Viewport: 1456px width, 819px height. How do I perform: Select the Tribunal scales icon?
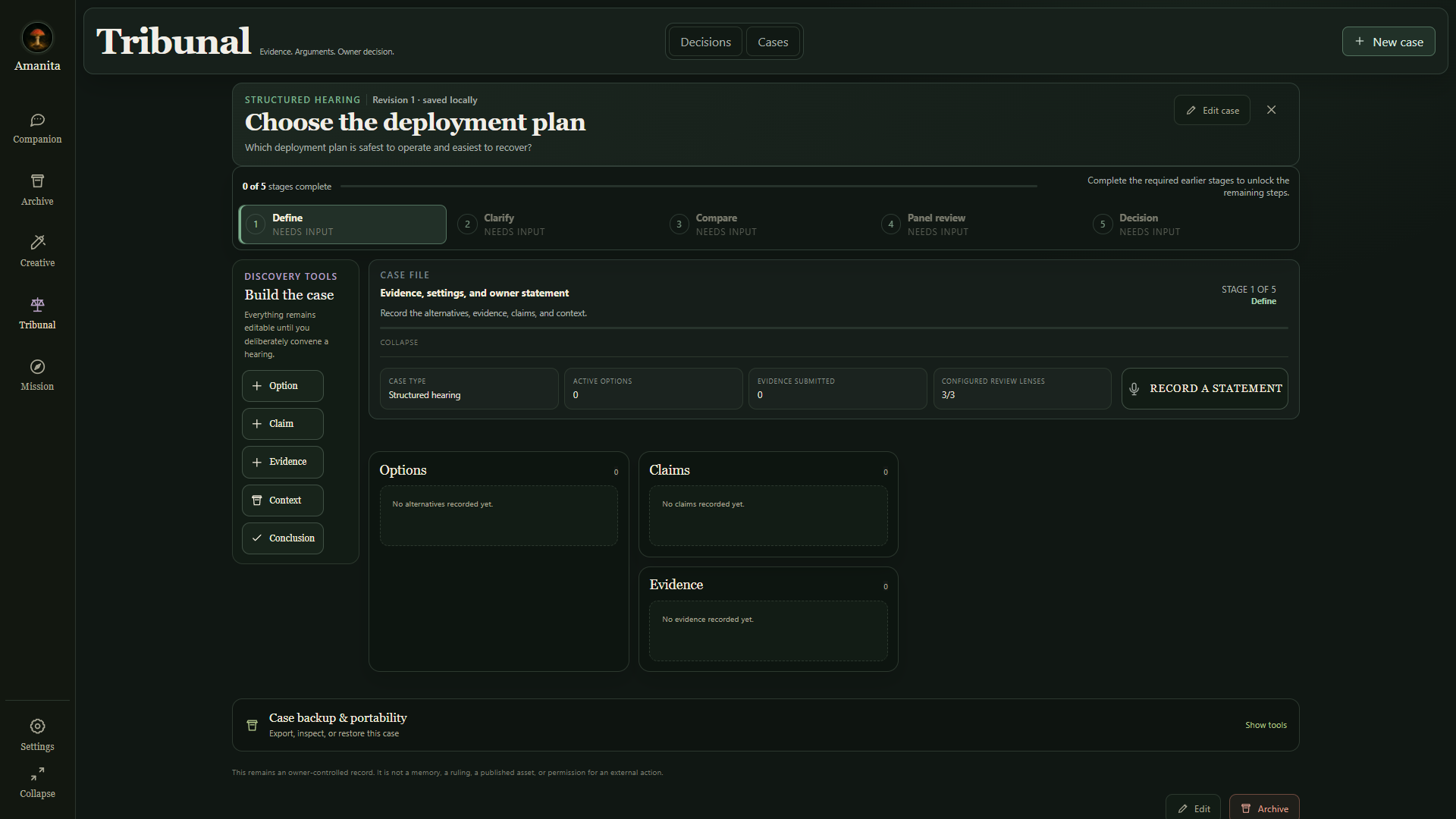tap(37, 305)
